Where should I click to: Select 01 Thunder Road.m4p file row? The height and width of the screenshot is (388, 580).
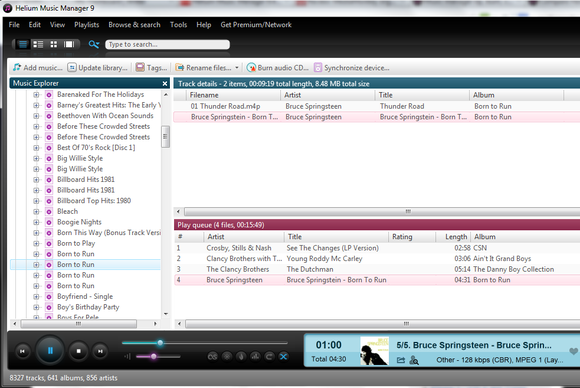[x=377, y=106]
